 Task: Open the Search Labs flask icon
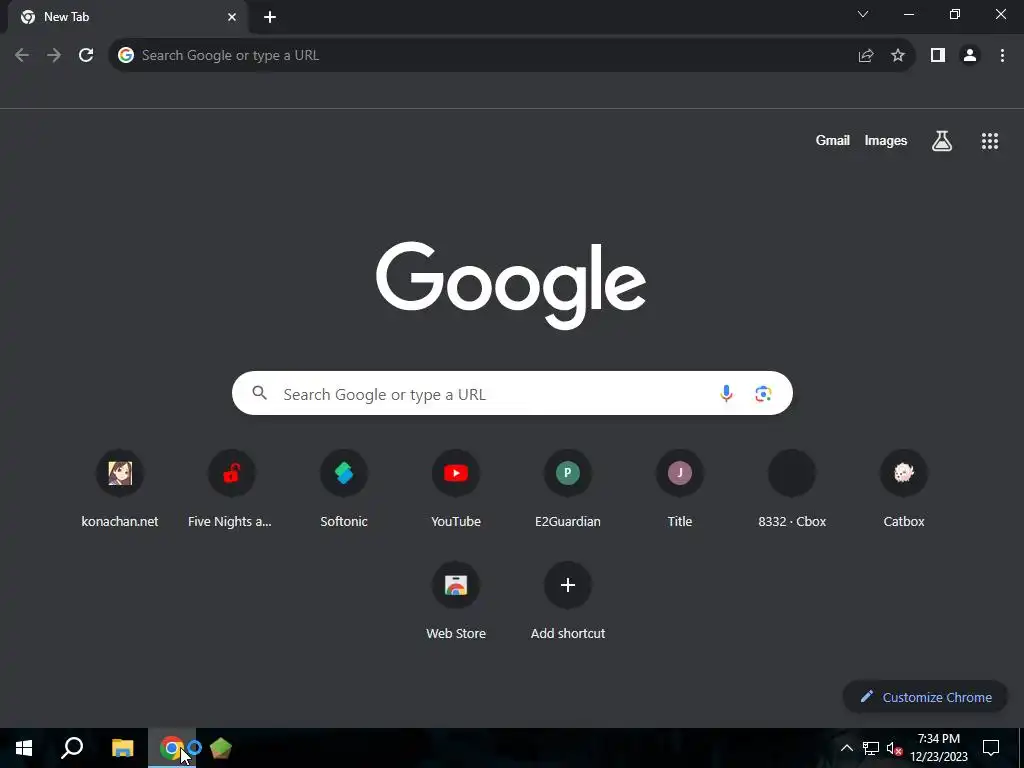click(942, 140)
